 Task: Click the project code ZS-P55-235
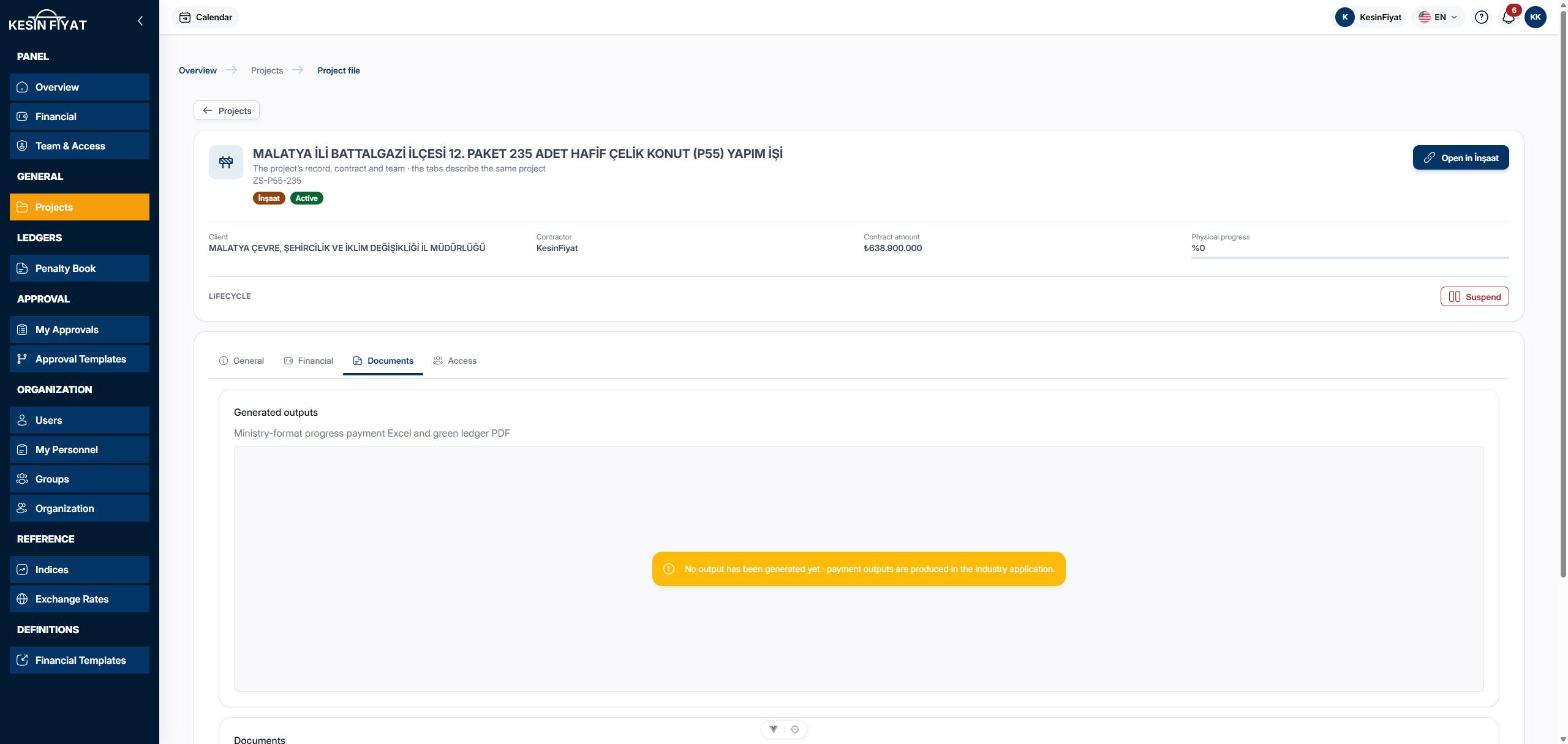277,181
